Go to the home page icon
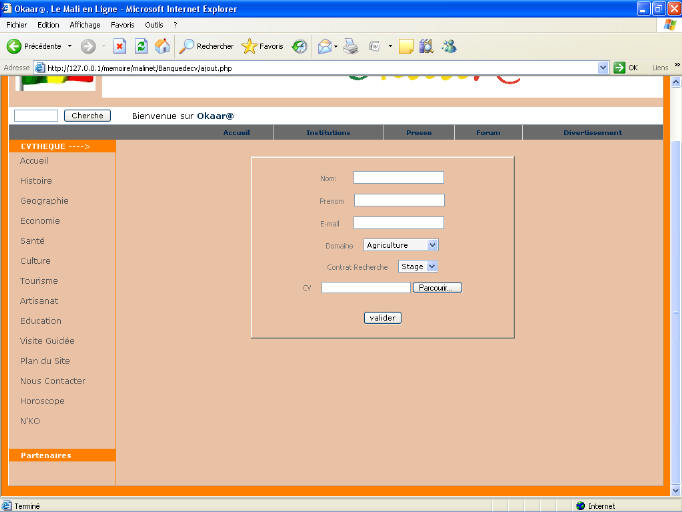The width and height of the screenshot is (682, 512). (x=162, y=46)
